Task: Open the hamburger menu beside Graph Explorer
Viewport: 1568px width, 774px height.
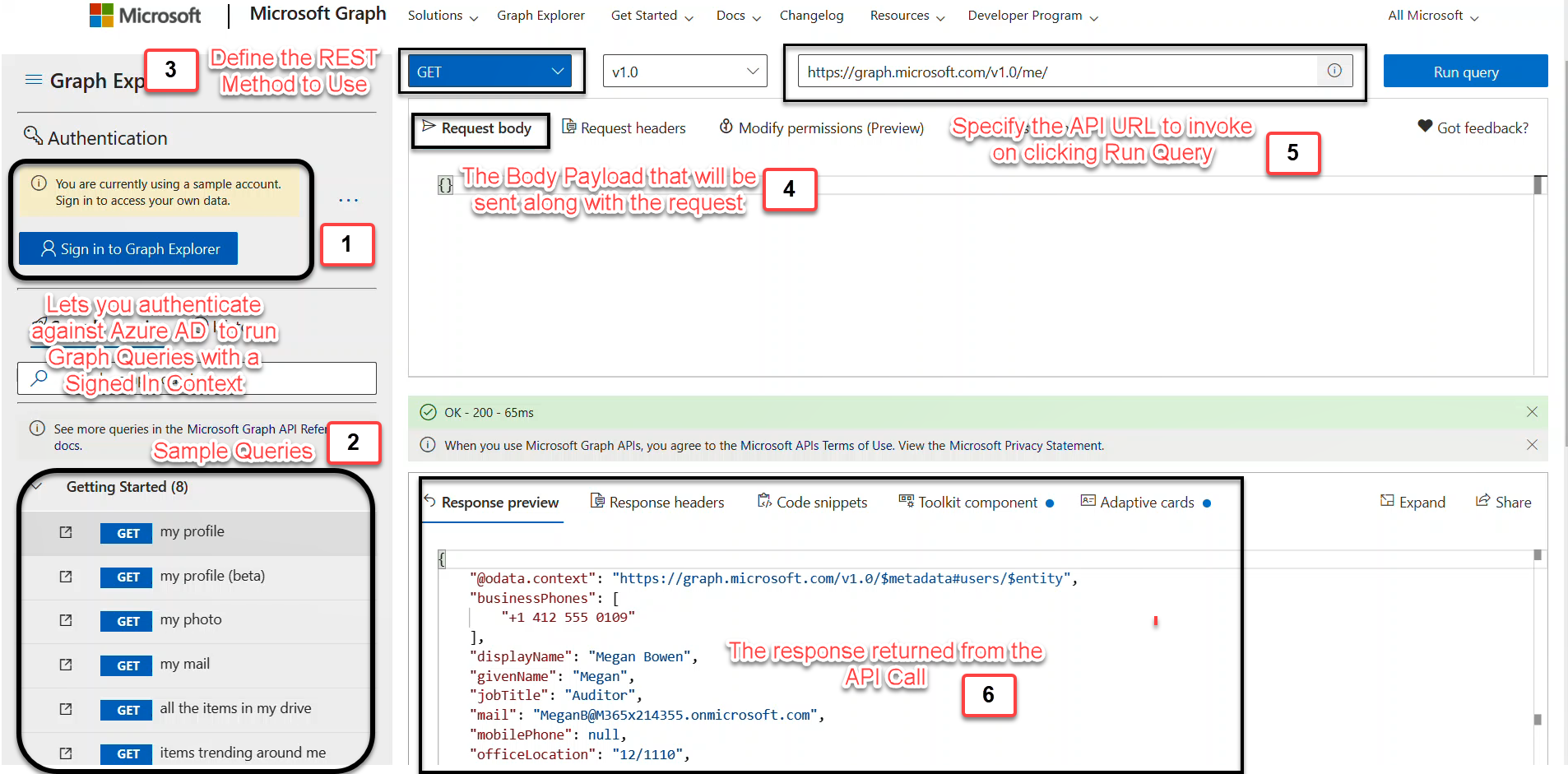Action: click(34, 80)
